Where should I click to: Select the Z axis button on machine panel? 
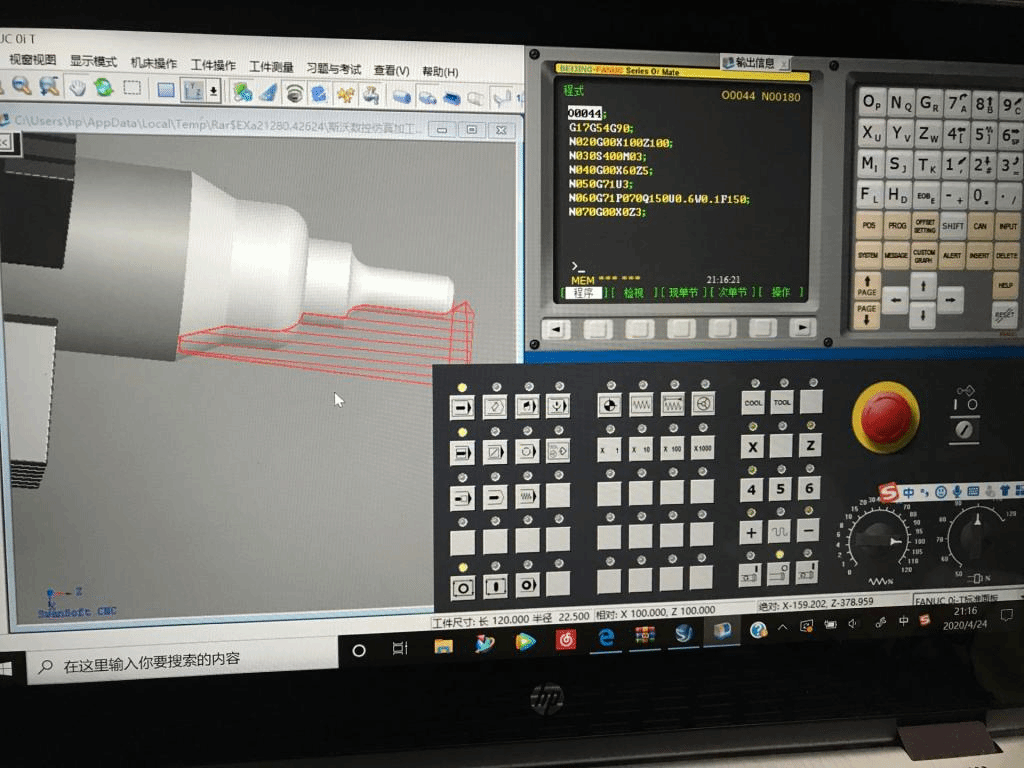pos(810,445)
